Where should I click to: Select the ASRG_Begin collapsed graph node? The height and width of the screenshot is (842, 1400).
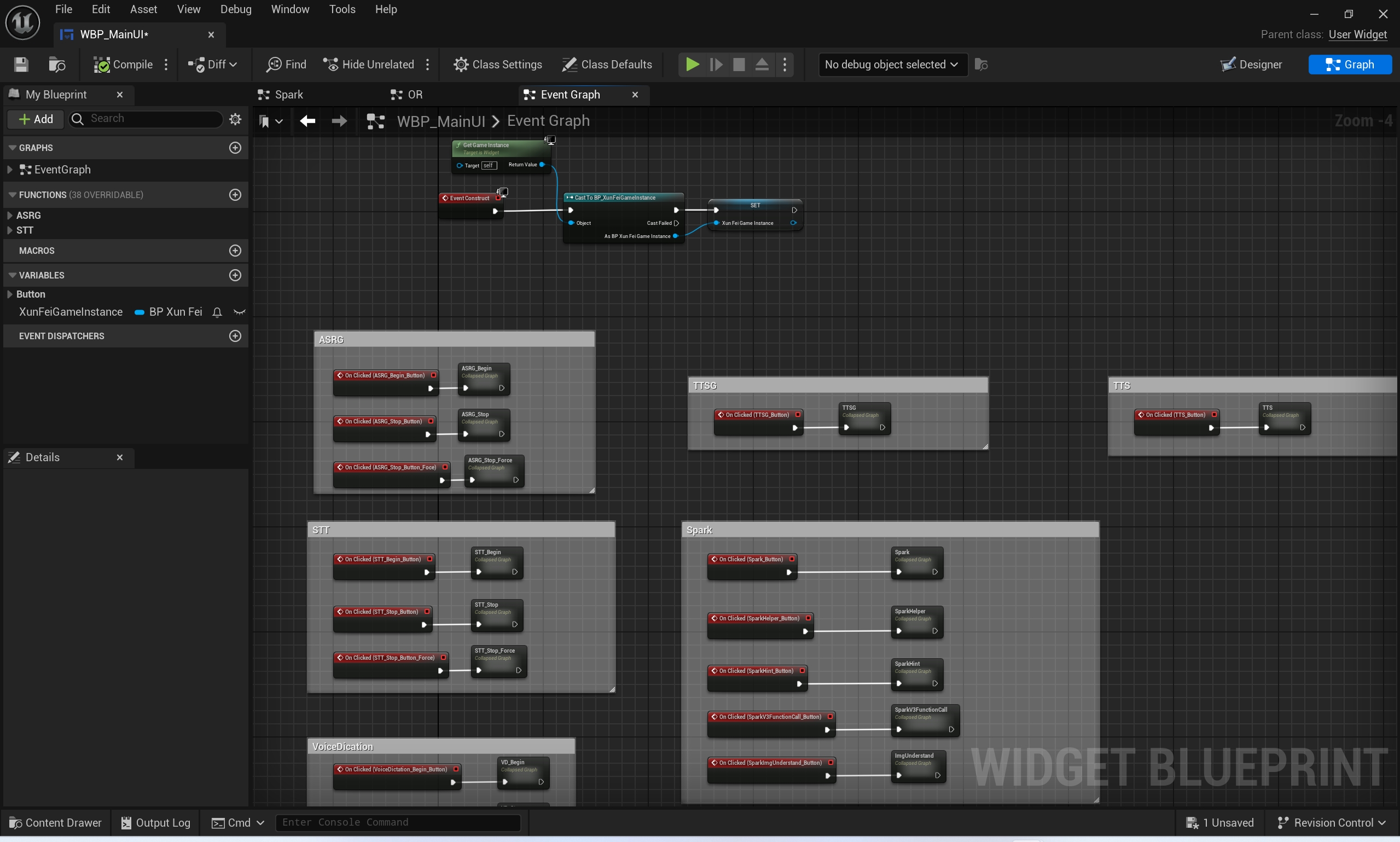pos(484,379)
